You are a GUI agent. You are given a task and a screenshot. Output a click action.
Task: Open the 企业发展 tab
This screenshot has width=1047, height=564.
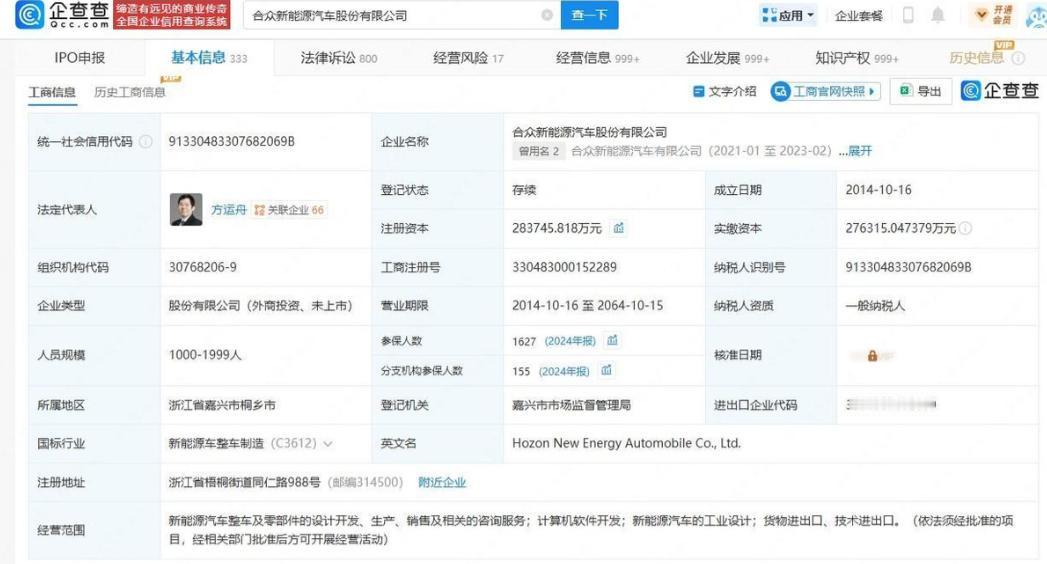[727, 58]
